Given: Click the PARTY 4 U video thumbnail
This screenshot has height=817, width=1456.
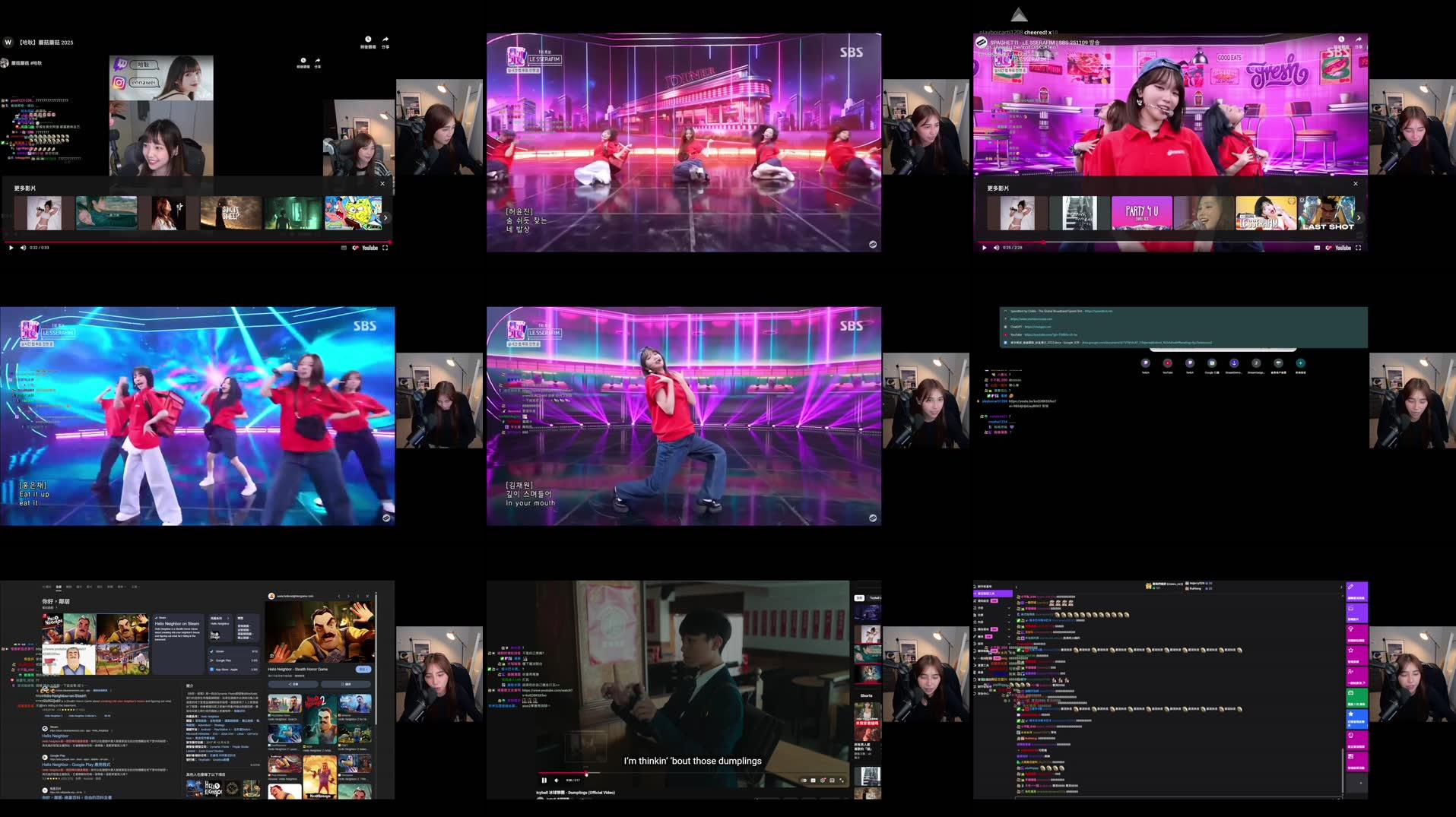Looking at the screenshot, I should tap(1141, 213).
